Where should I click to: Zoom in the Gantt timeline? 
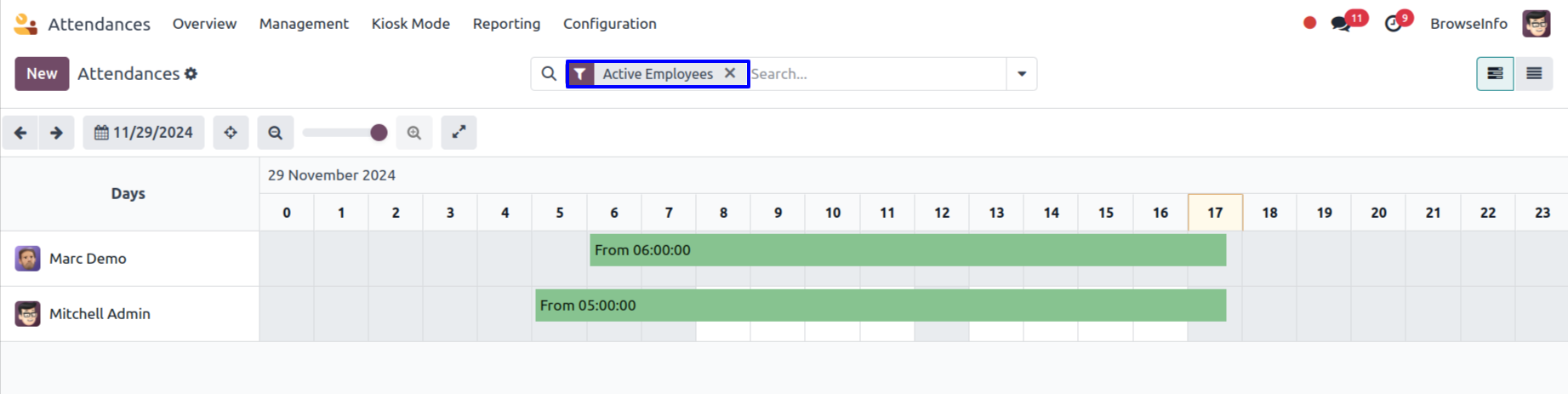[414, 133]
